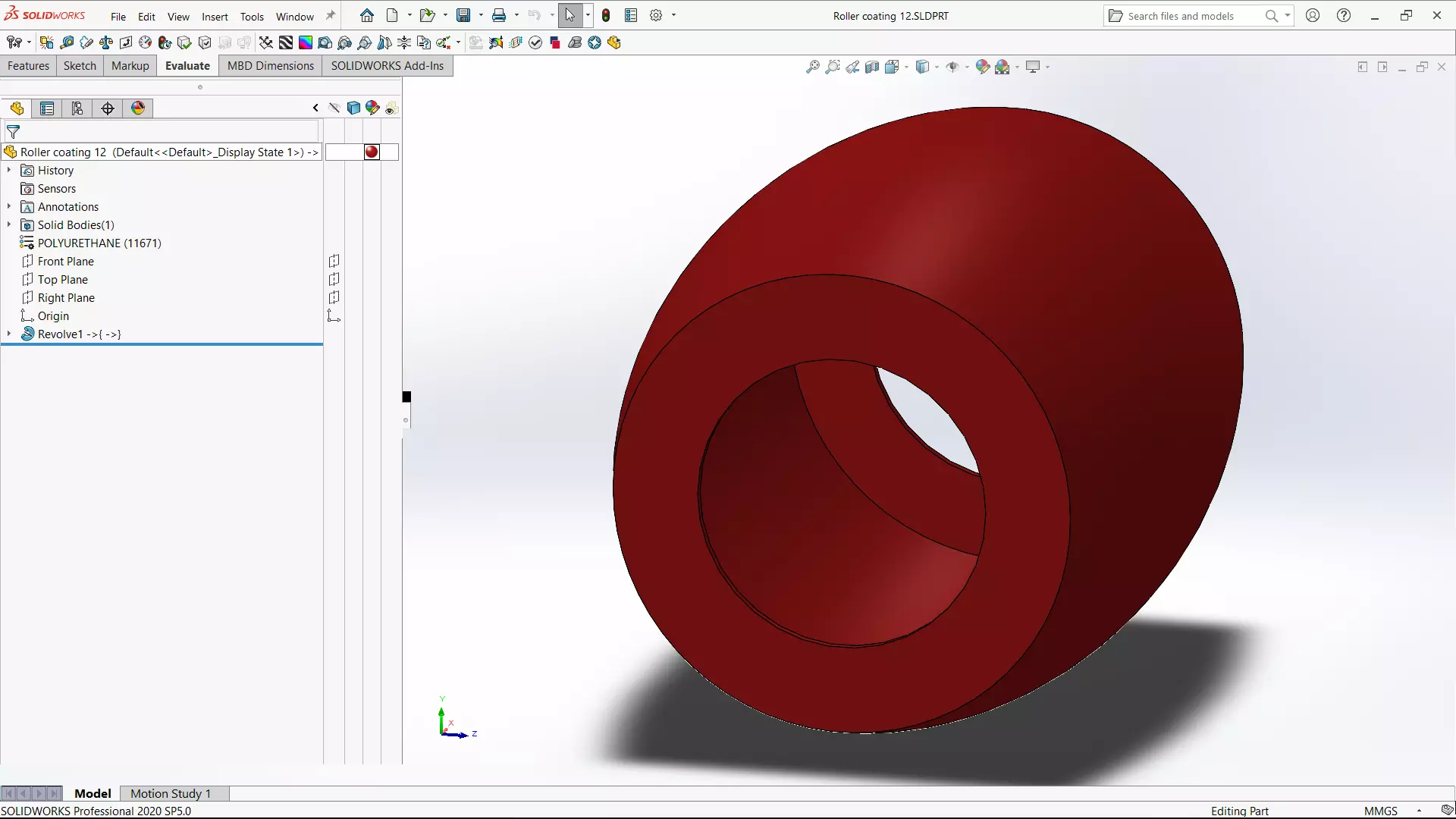
Task: Click the Zebra Stripes icon
Action: point(286,42)
